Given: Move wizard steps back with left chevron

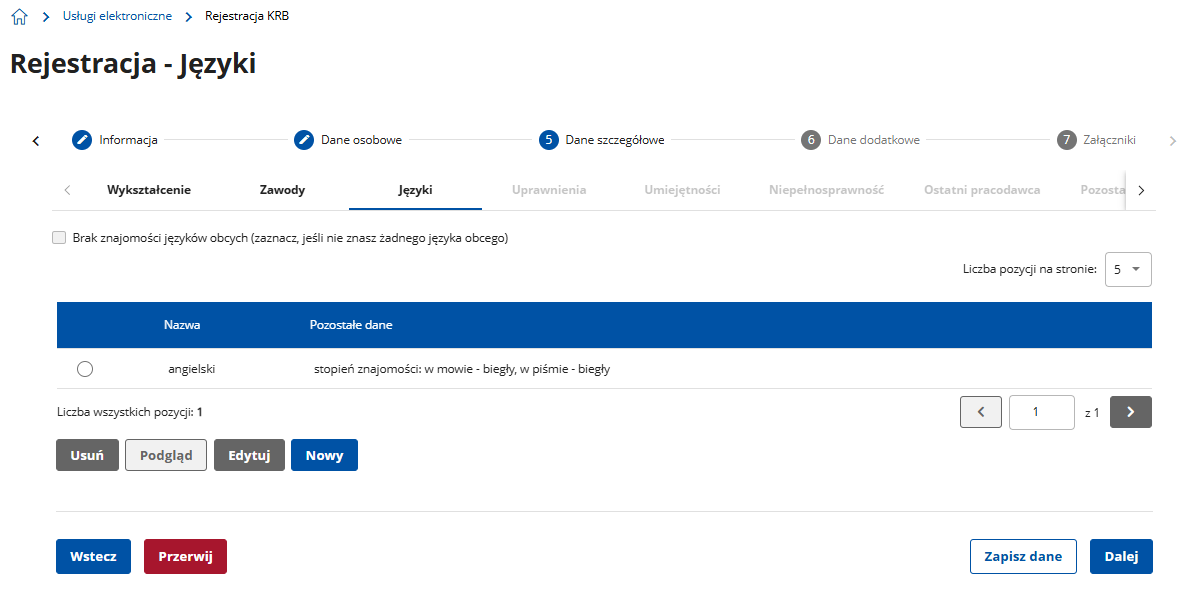Looking at the screenshot, I should tap(36, 141).
